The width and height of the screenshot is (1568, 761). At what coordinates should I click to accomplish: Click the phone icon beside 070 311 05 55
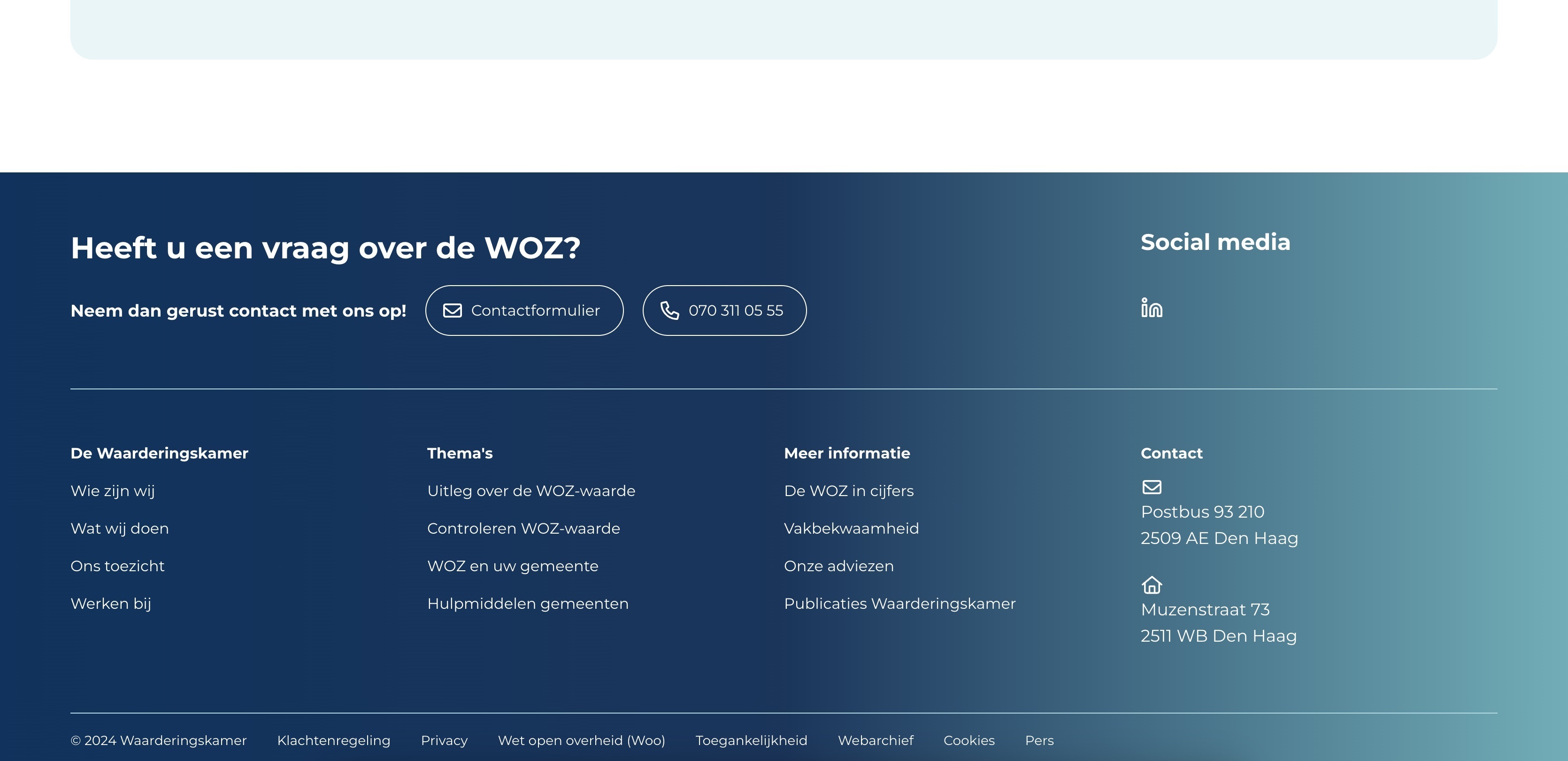(x=669, y=311)
